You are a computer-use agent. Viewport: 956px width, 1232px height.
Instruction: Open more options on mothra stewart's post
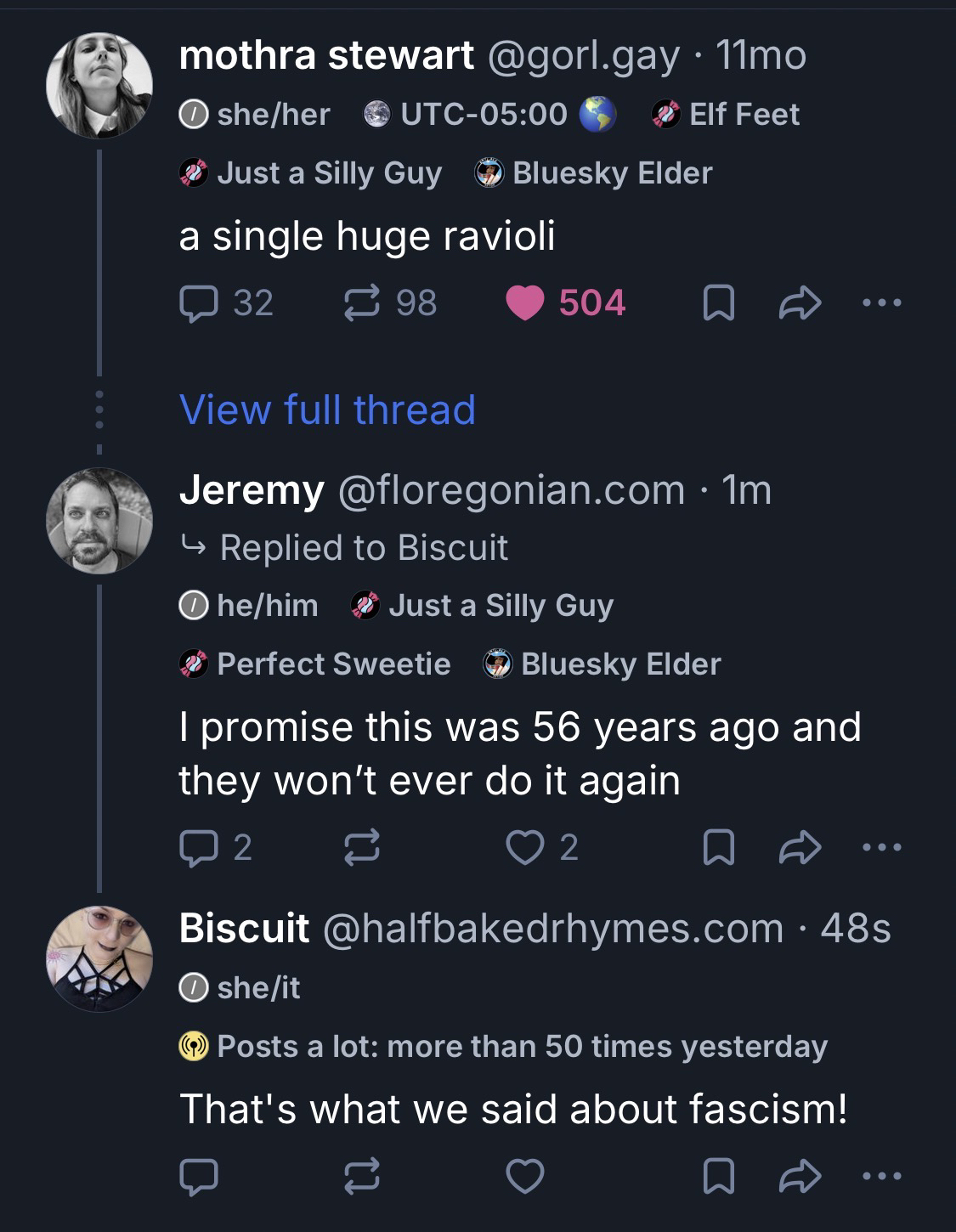(x=881, y=303)
